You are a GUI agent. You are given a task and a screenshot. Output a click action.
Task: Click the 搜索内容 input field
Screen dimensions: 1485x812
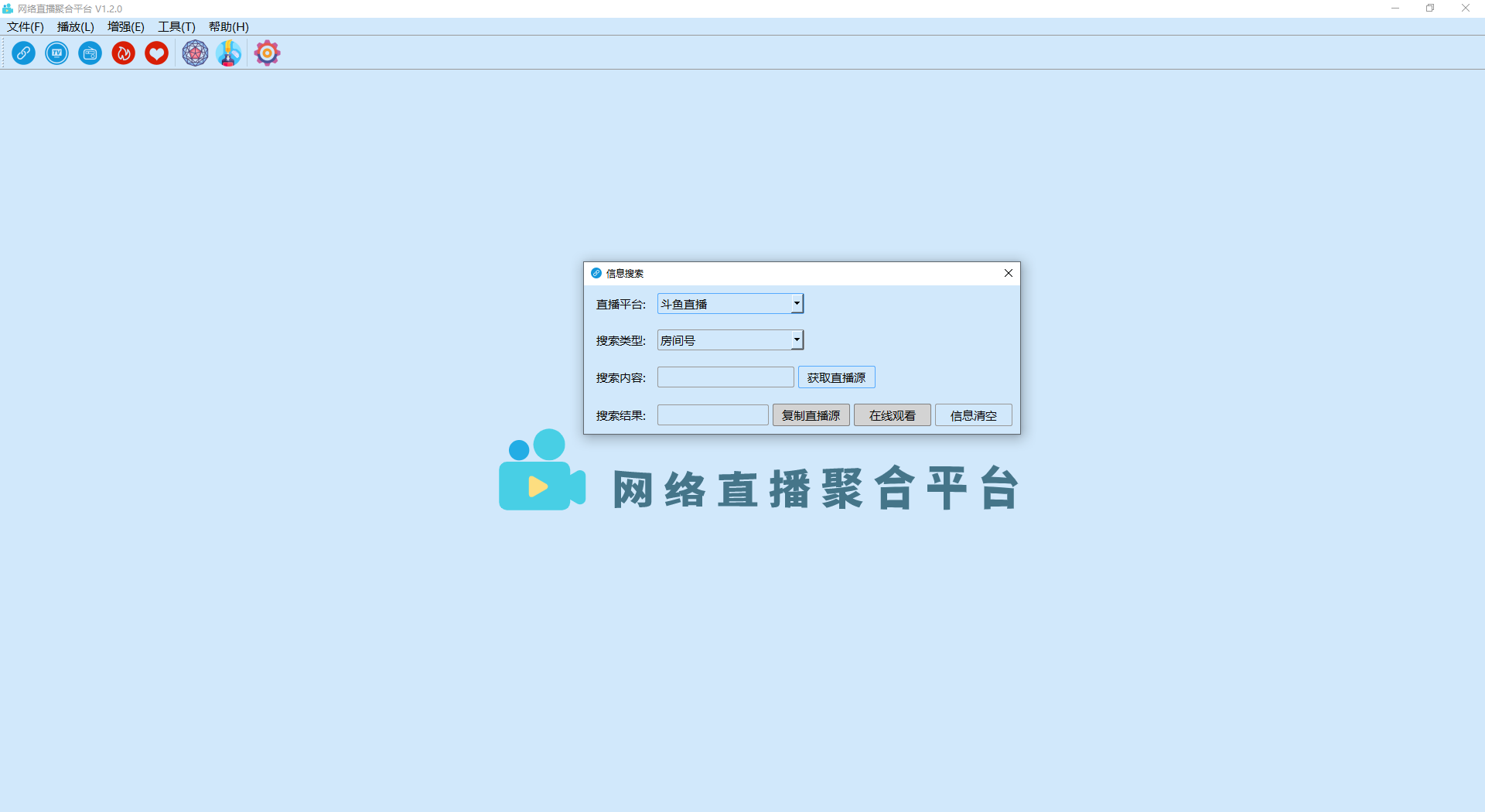click(x=725, y=377)
